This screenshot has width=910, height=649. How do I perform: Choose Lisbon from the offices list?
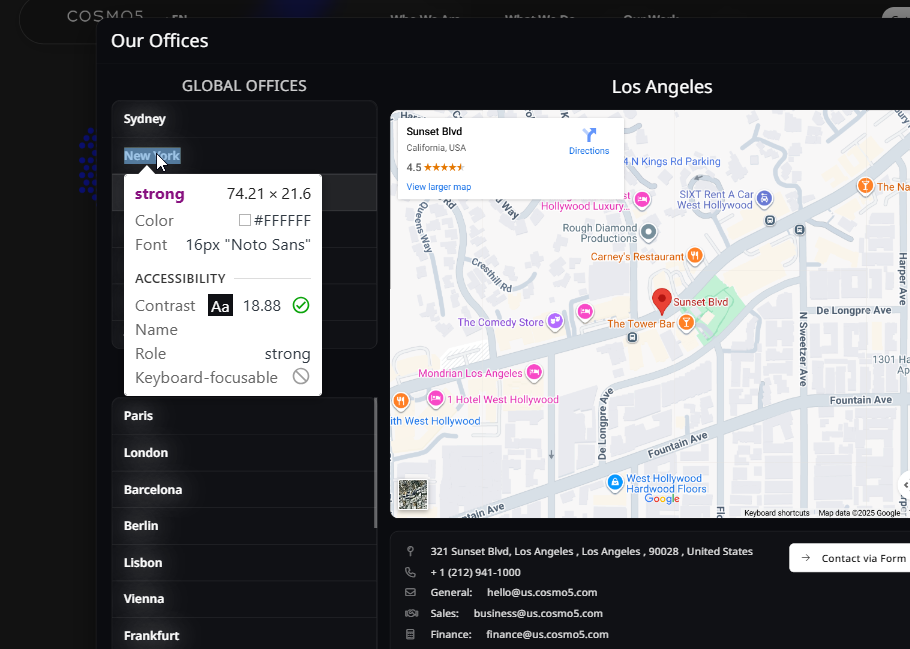(243, 563)
